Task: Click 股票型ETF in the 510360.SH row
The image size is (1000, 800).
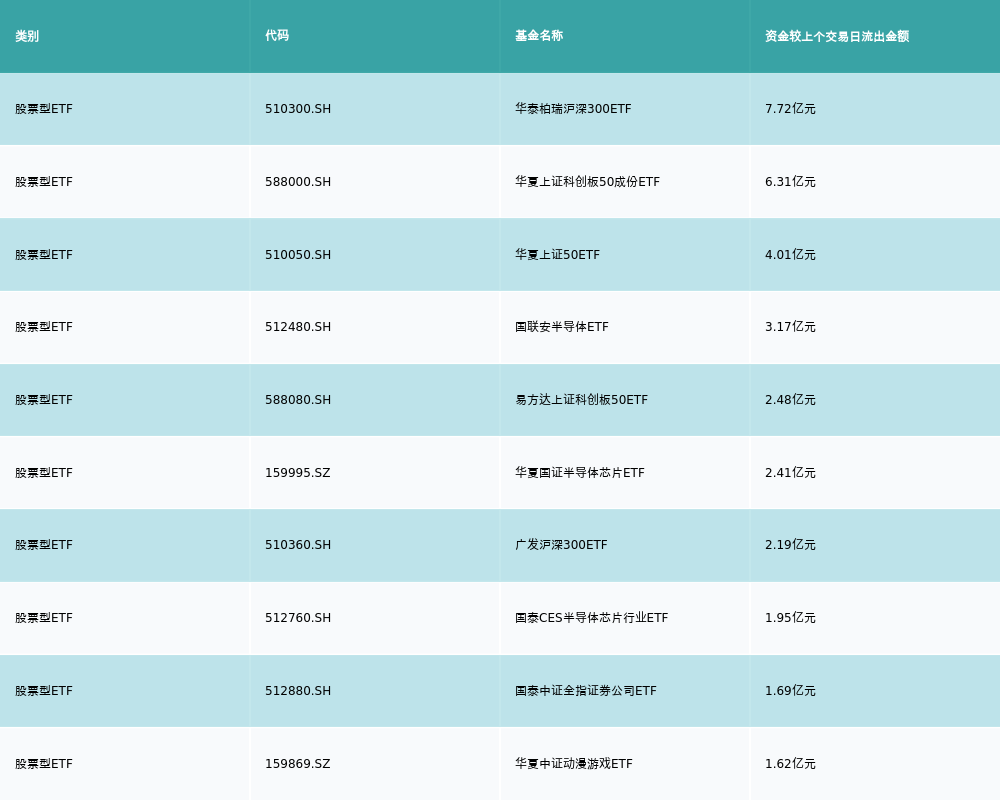Action: click(x=44, y=545)
